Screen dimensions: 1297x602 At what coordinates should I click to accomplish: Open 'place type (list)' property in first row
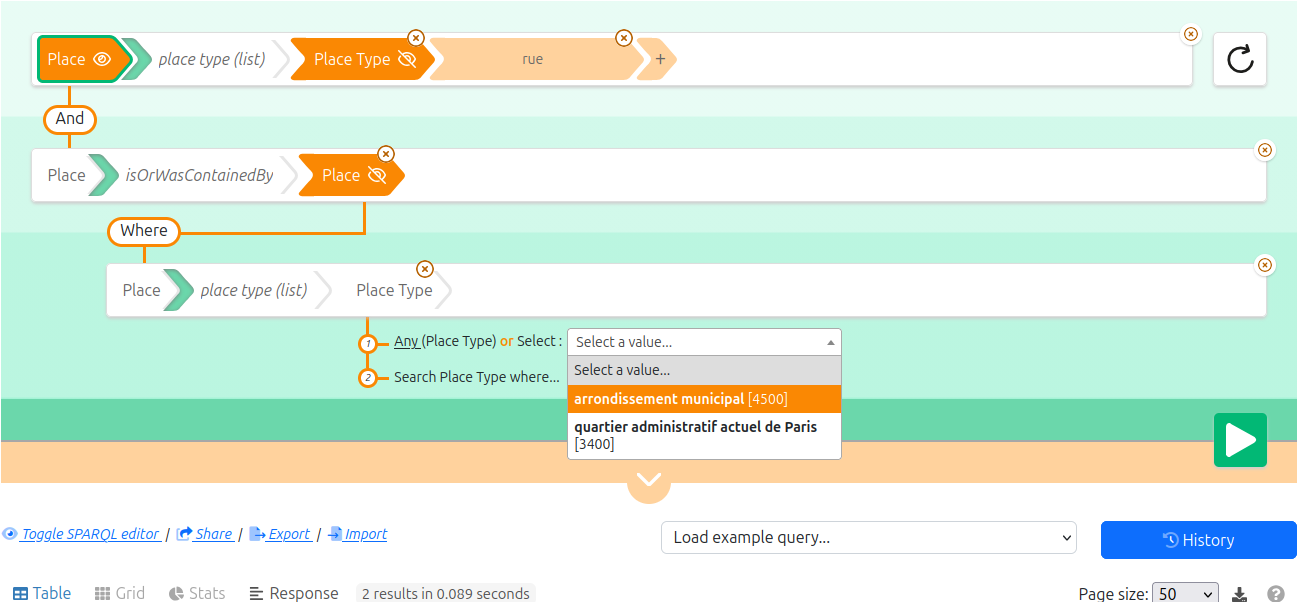click(x=212, y=59)
